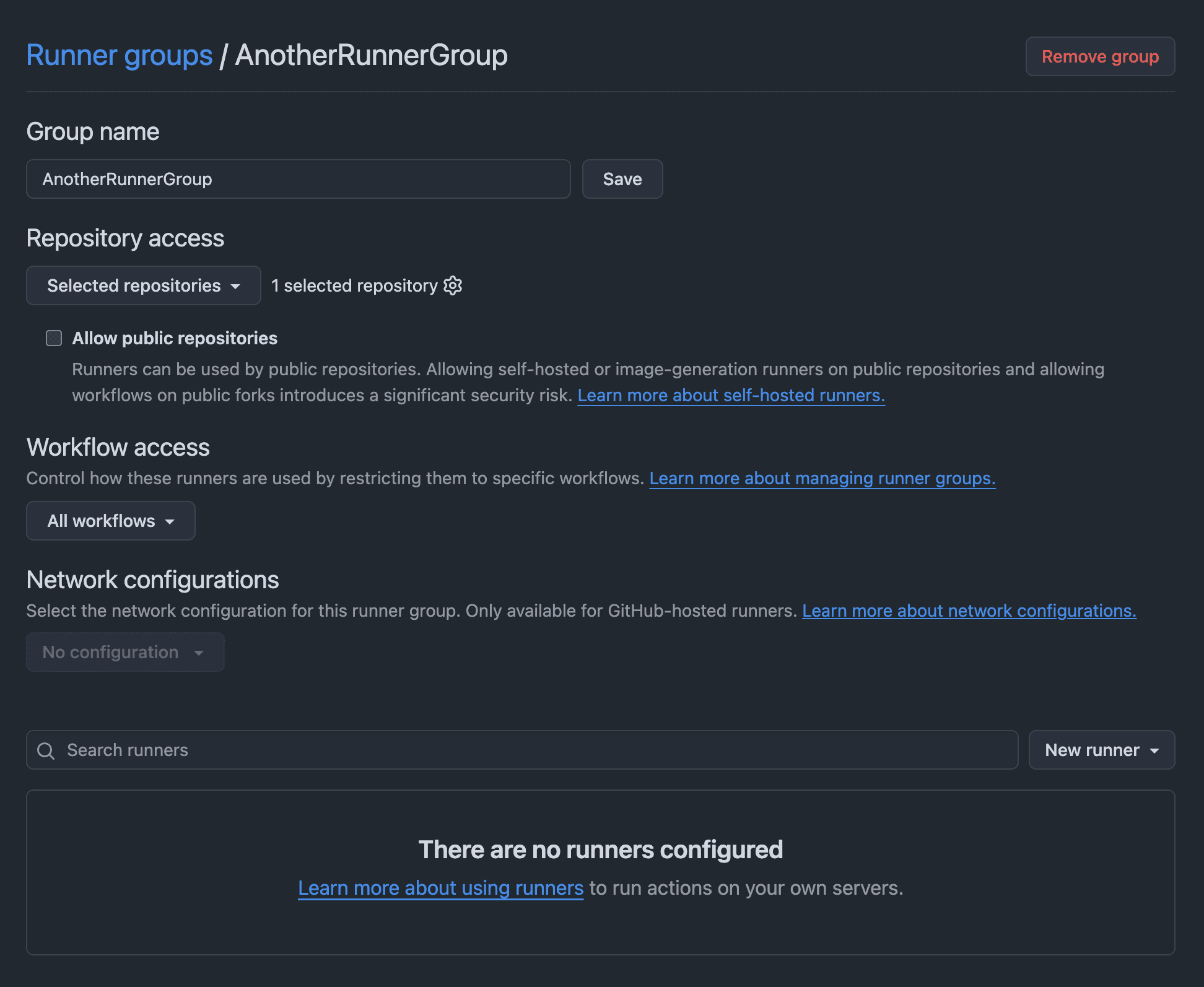The width and height of the screenshot is (1204, 987).
Task: Open the No configuration selector
Action: (124, 652)
